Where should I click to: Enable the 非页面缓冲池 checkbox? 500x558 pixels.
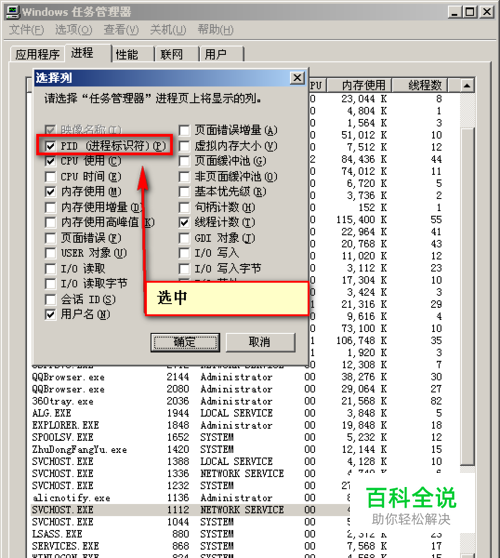(x=184, y=177)
